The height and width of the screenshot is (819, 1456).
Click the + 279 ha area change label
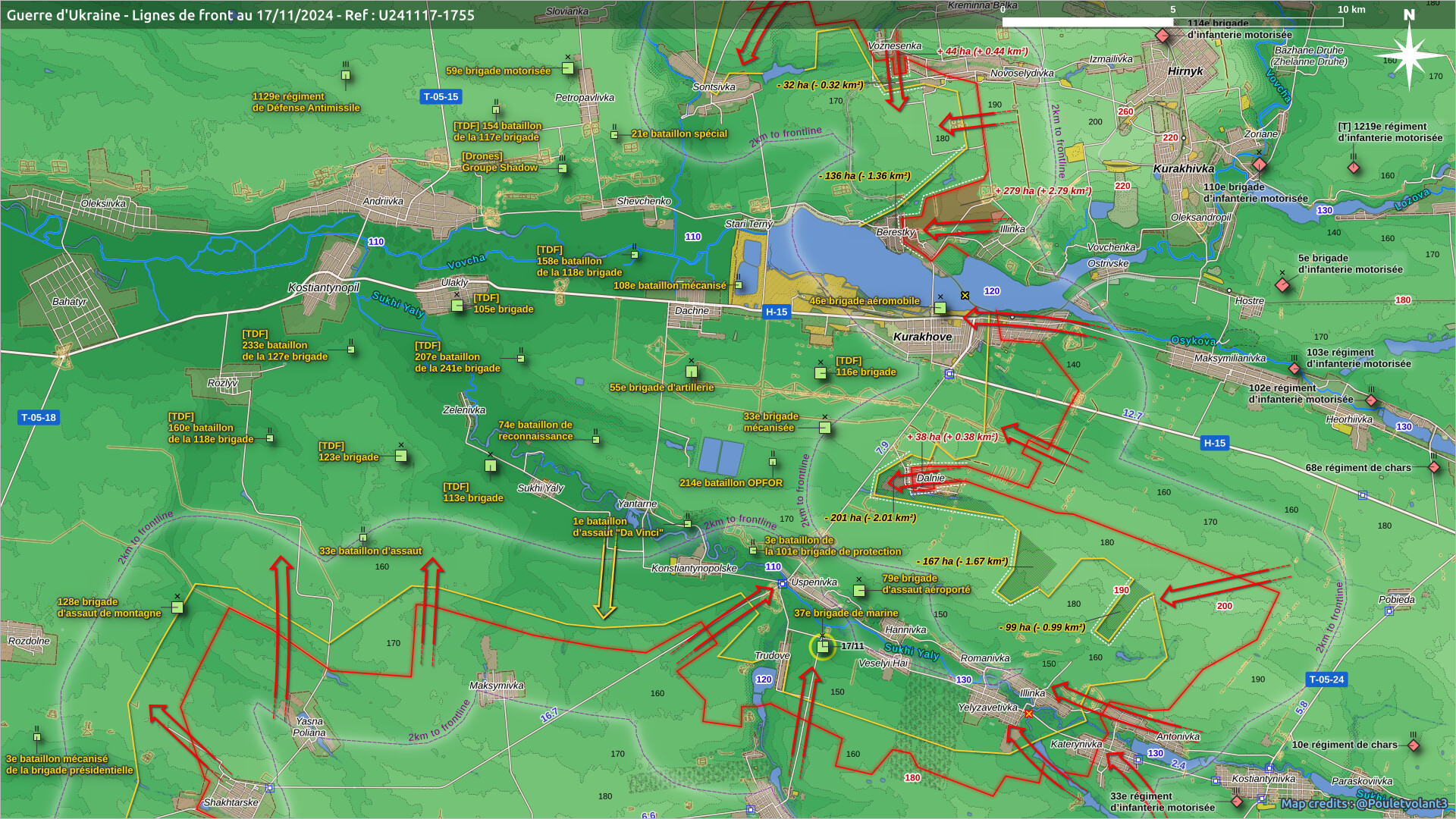point(1043,191)
